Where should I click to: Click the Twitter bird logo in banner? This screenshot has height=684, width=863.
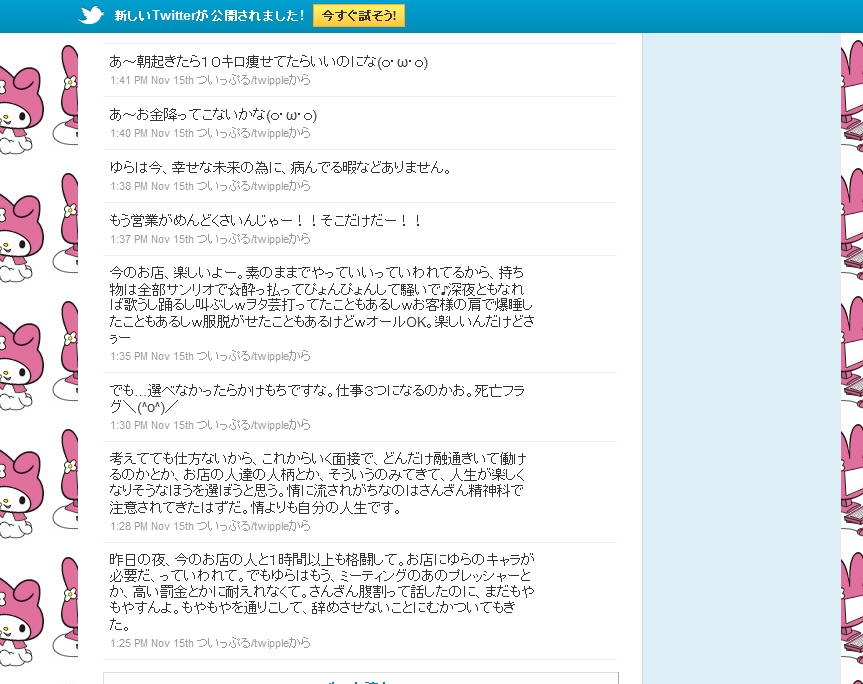(91, 15)
